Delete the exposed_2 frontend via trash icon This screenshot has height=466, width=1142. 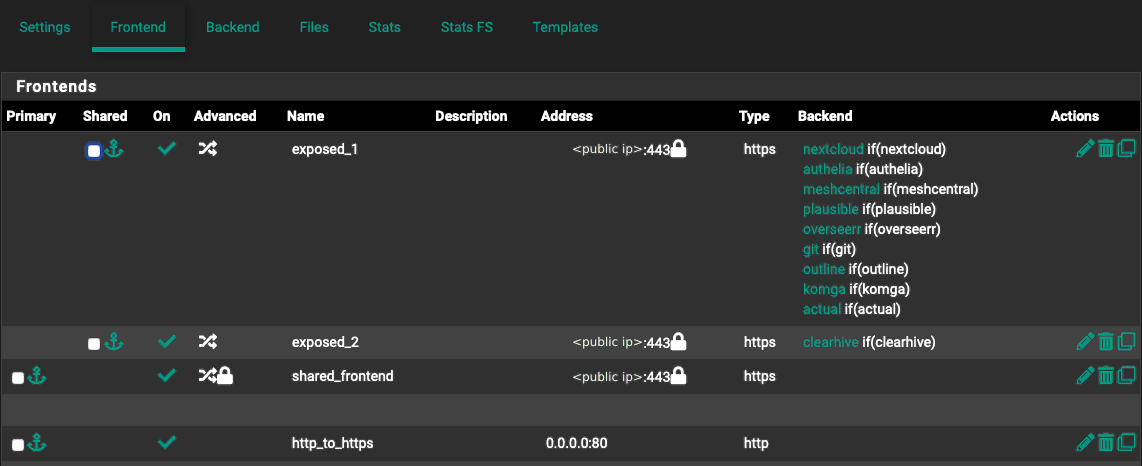tap(1106, 342)
